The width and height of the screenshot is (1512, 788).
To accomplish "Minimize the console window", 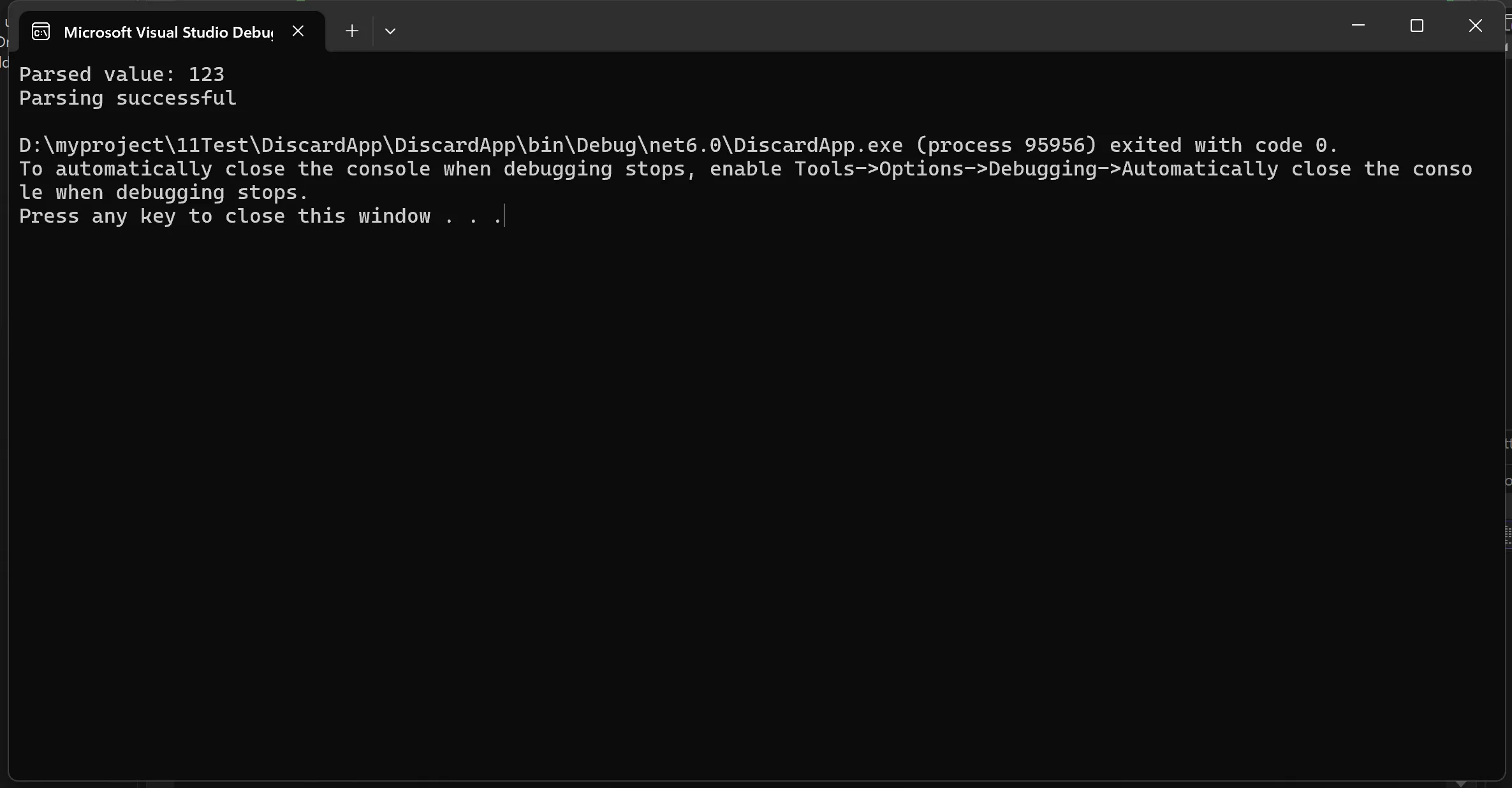I will [1358, 26].
